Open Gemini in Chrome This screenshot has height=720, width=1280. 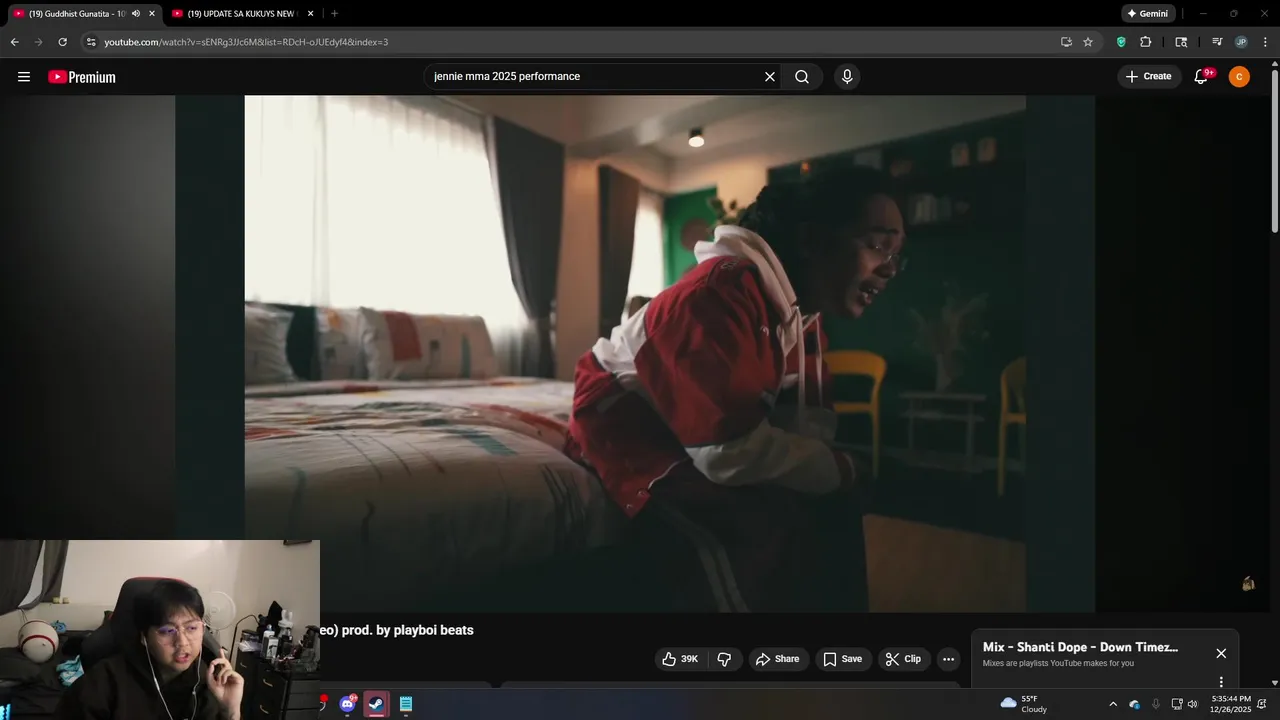[1147, 14]
